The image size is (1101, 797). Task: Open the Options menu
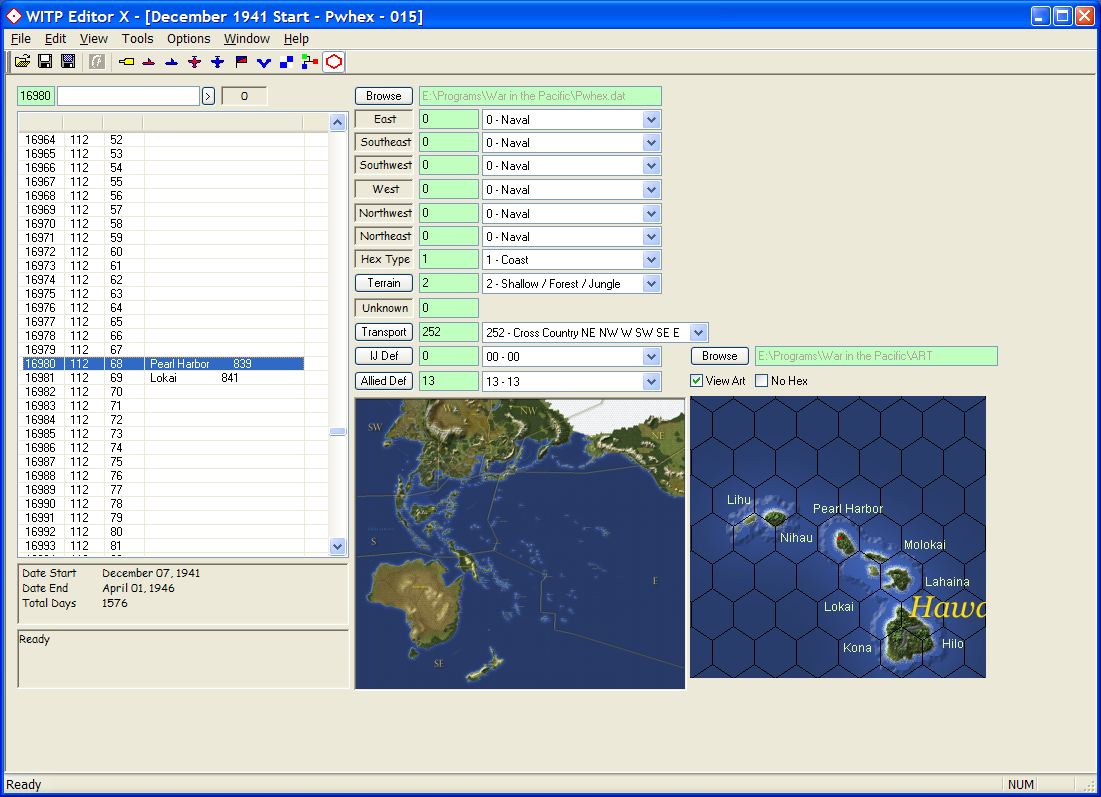188,39
